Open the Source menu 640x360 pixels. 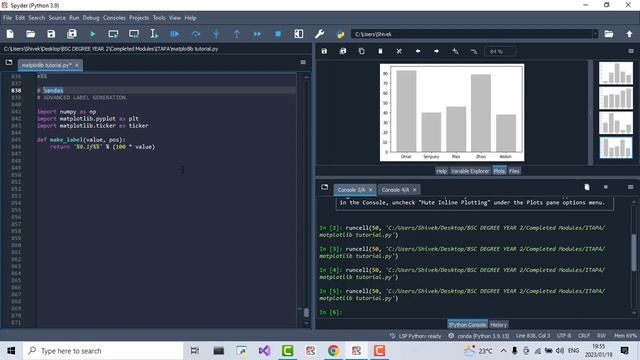(57, 18)
